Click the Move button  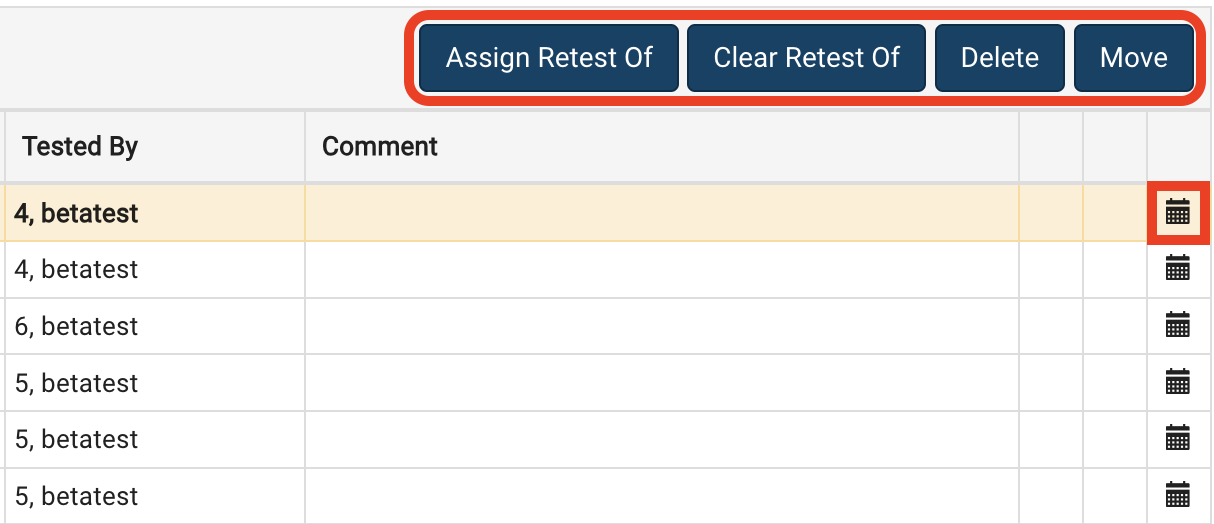(x=1134, y=58)
